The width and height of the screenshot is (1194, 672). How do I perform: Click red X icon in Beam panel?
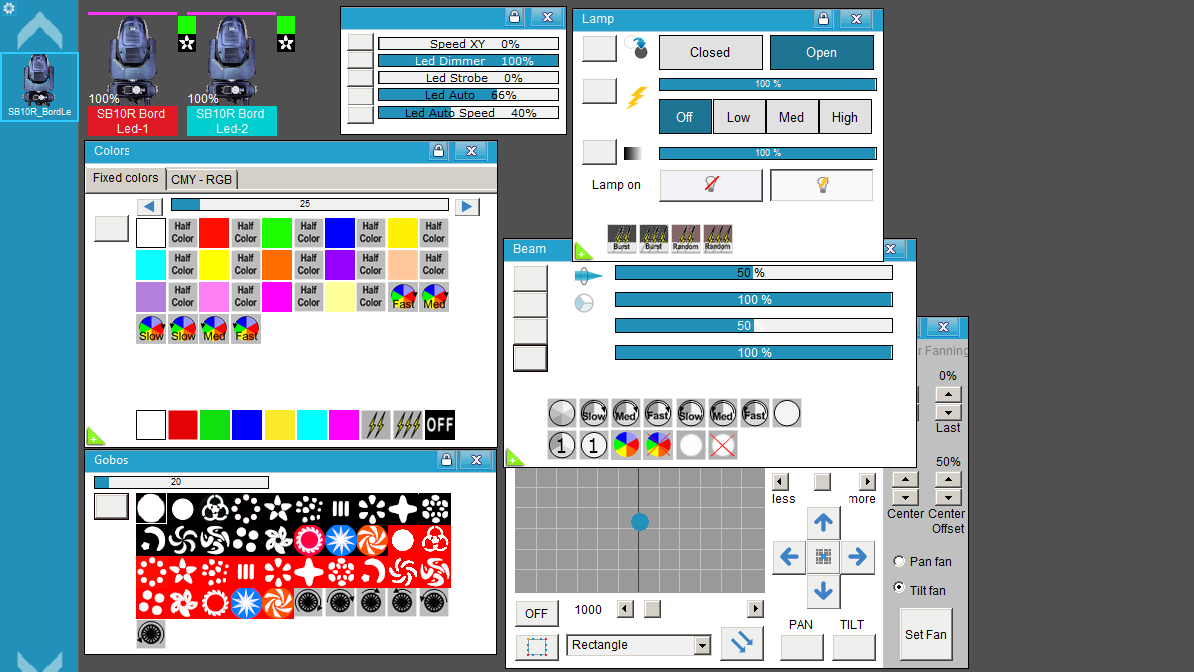(x=722, y=445)
